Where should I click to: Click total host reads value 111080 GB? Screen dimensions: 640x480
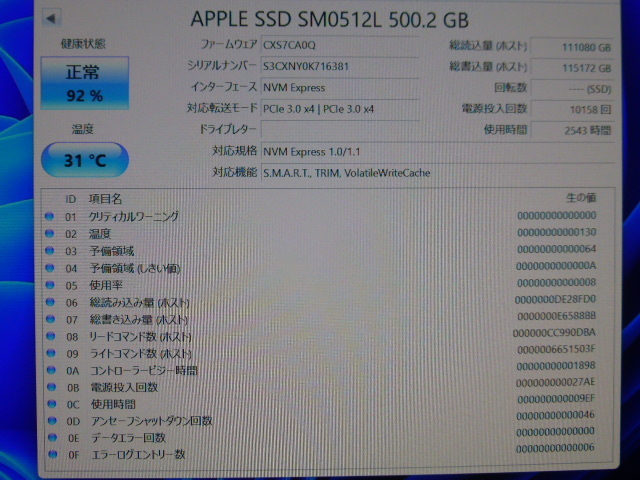pos(571,47)
